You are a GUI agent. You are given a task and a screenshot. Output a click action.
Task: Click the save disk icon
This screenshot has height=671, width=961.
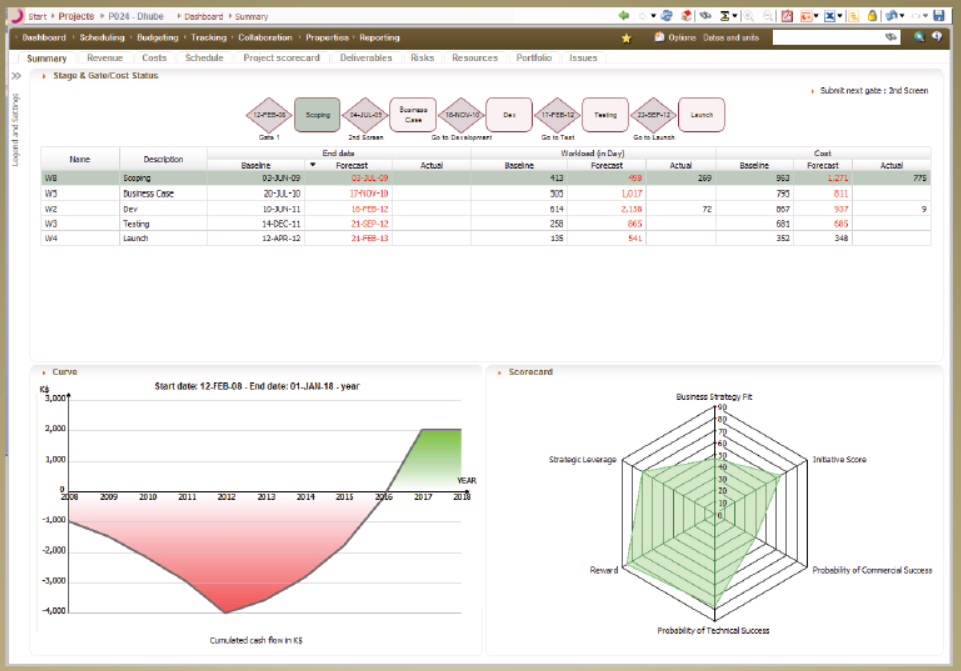(x=938, y=16)
